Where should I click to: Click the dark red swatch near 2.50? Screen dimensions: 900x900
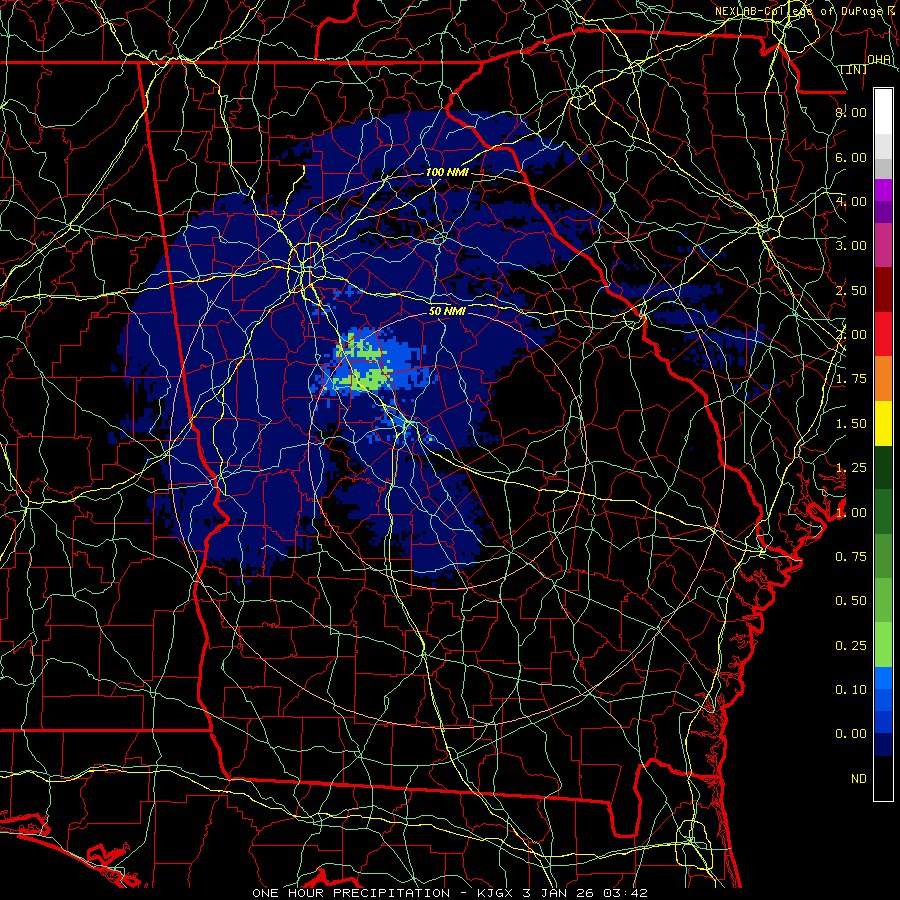point(883,289)
